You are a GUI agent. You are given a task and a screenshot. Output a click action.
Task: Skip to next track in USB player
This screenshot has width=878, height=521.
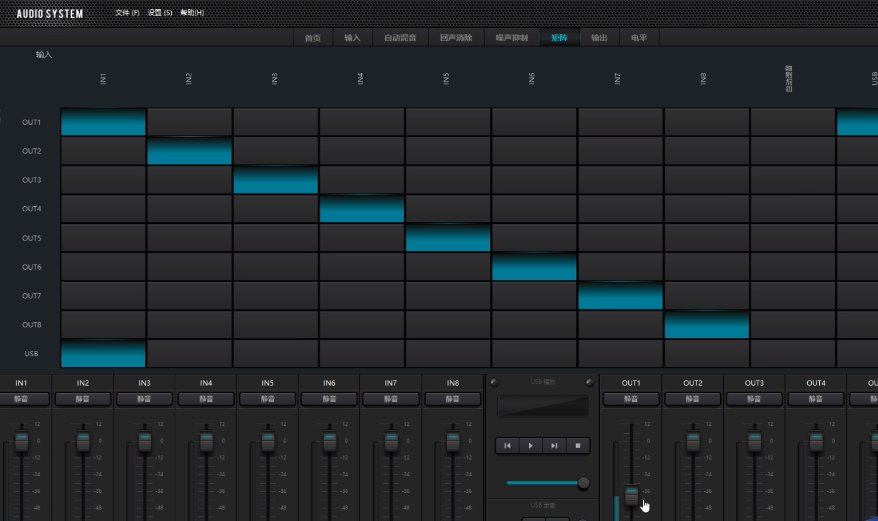[554, 445]
